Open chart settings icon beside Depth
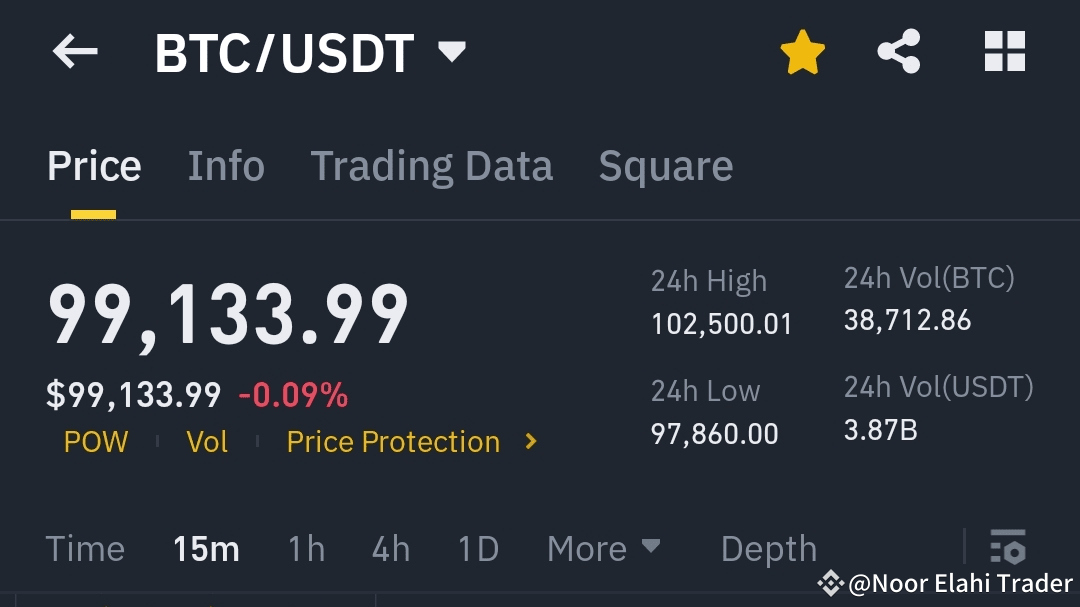The height and width of the screenshot is (607, 1080). [1008, 547]
